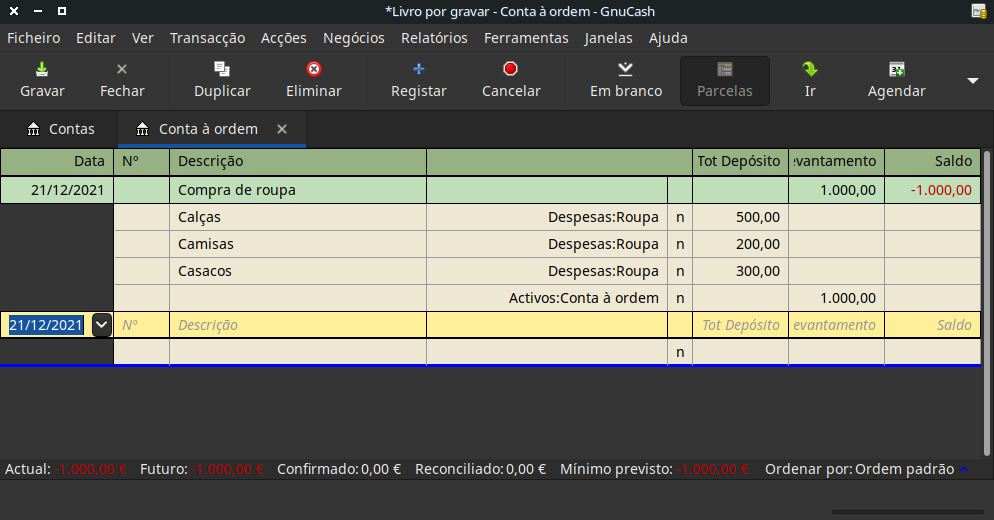Close the Conta à ordem tab

[282, 129]
